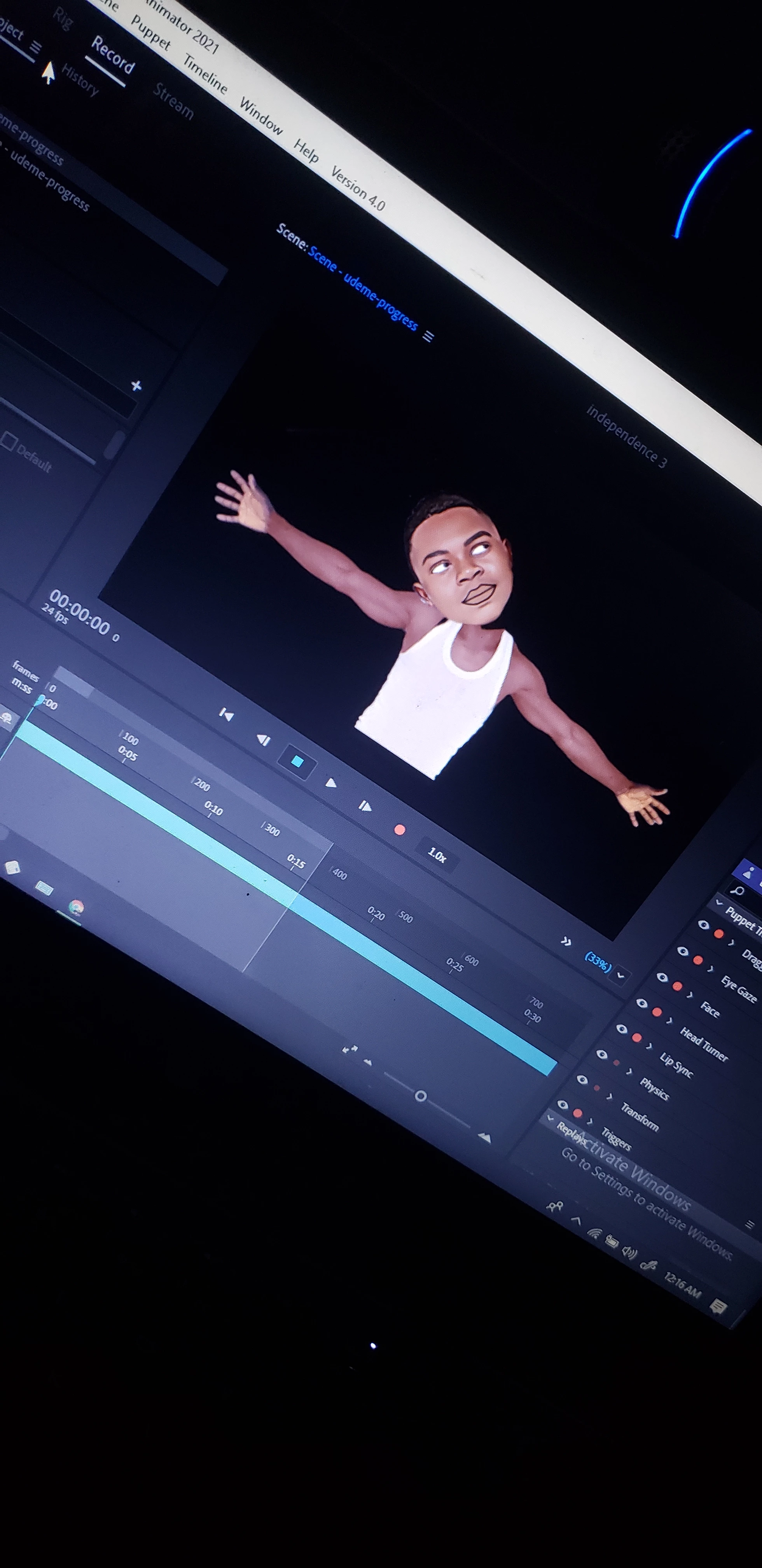Image resolution: width=762 pixels, height=1568 pixels.
Task: Disarm the Face behavior red record dot
Action: [677, 986]
